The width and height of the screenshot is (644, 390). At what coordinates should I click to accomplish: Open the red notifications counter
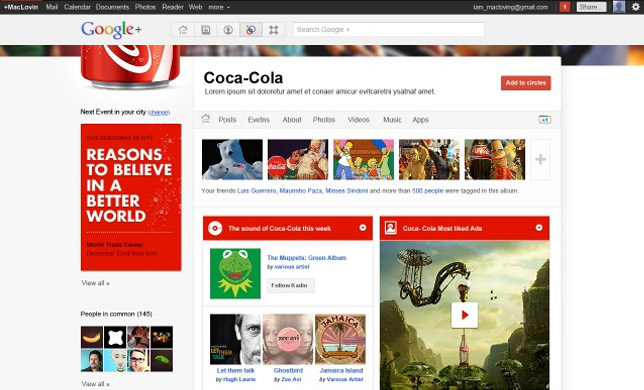pos(565,7)
